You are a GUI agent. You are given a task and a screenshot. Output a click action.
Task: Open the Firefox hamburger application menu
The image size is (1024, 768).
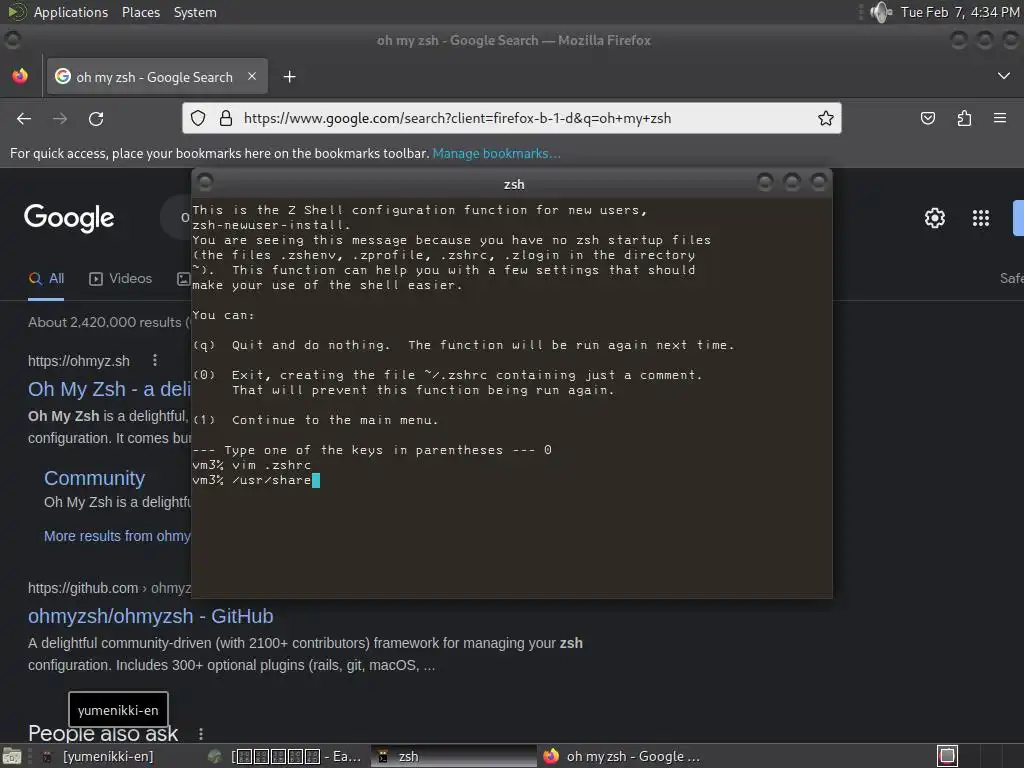(x=1000, y=118)
